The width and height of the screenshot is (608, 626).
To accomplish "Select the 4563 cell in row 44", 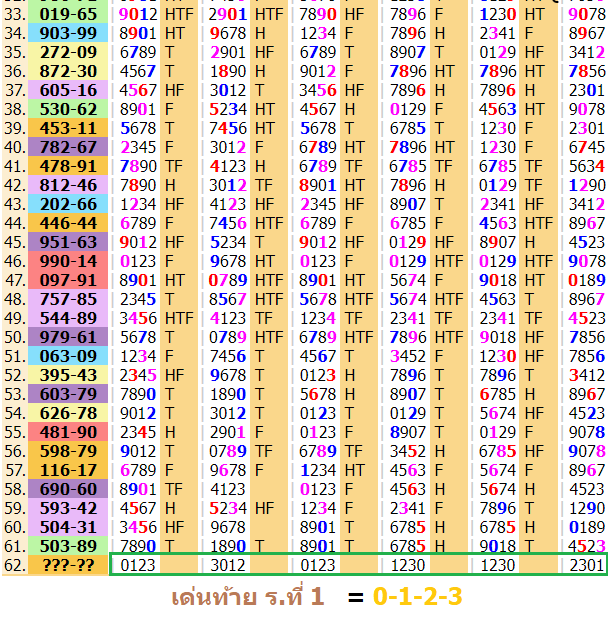I will (497, 223).
